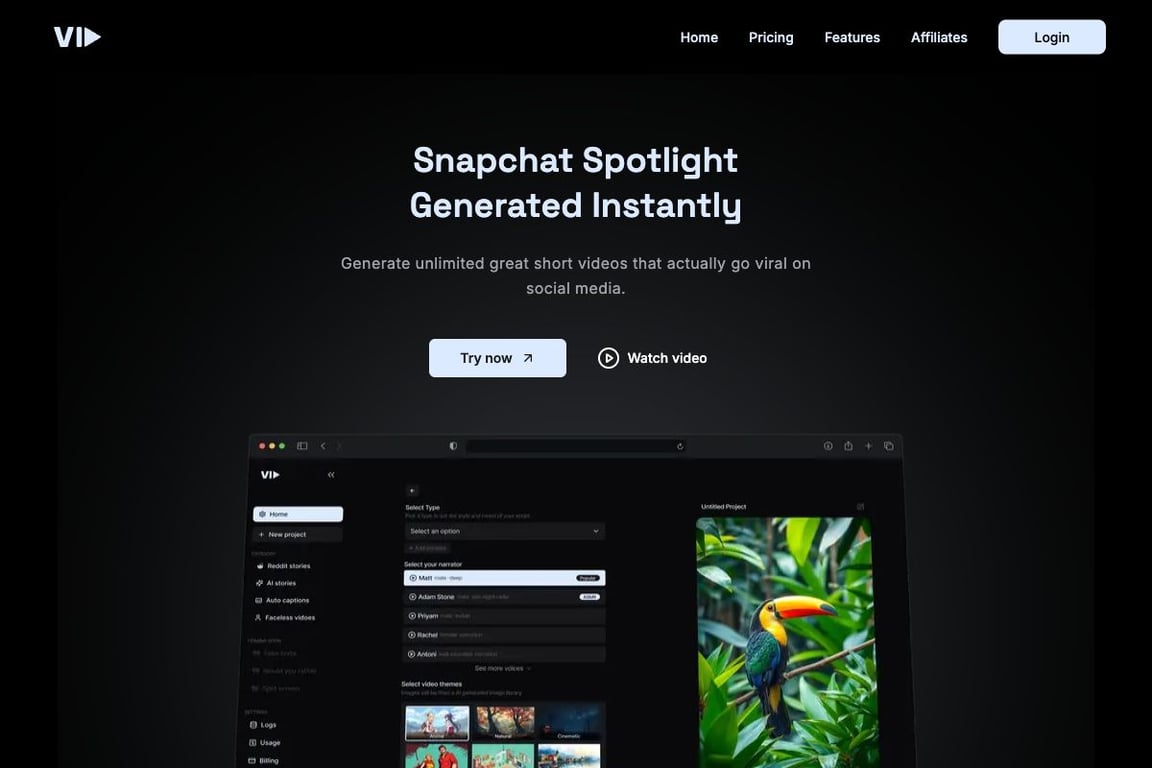Open the Select an option dropdown
This screenshot has width=1152, height=768.
504,531
